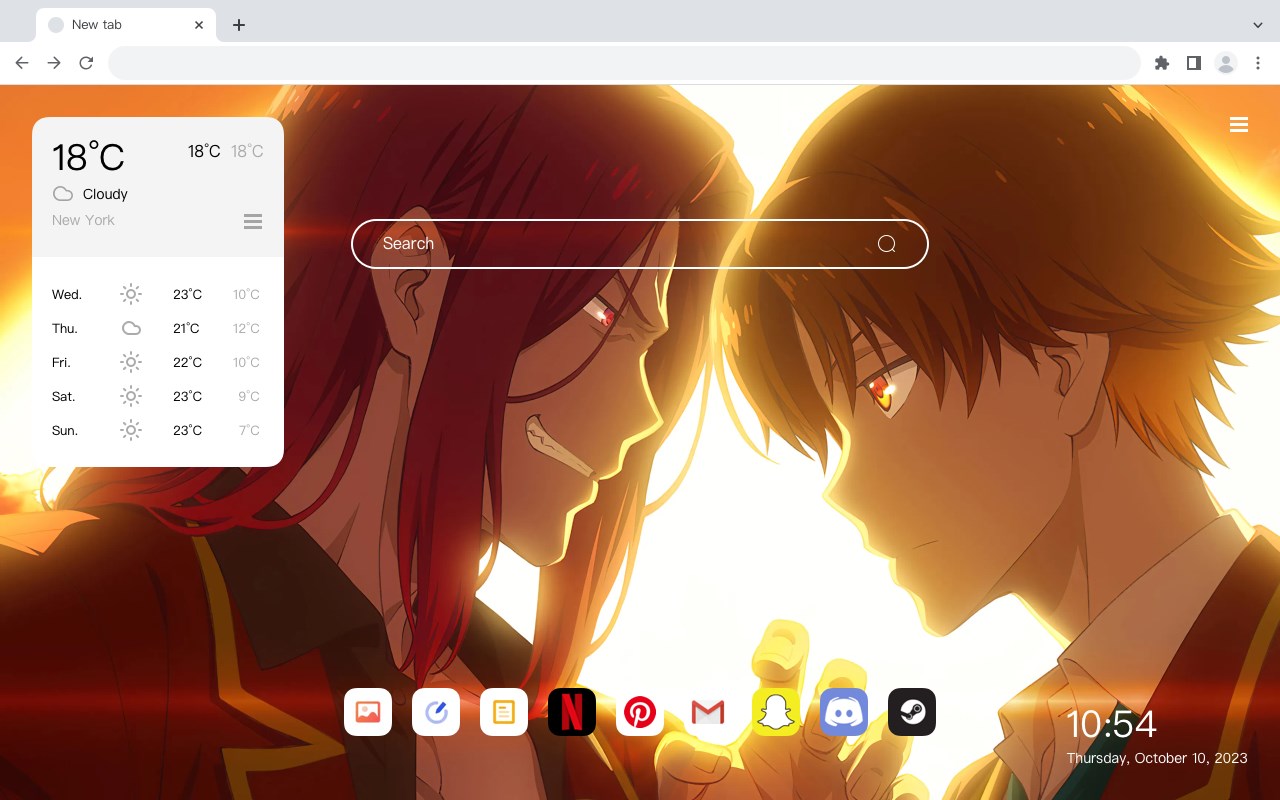Click Sunday's sunny forecast icon
Image resolution: width=1280 pixels, height=800 pixels.
pos(131,430)
